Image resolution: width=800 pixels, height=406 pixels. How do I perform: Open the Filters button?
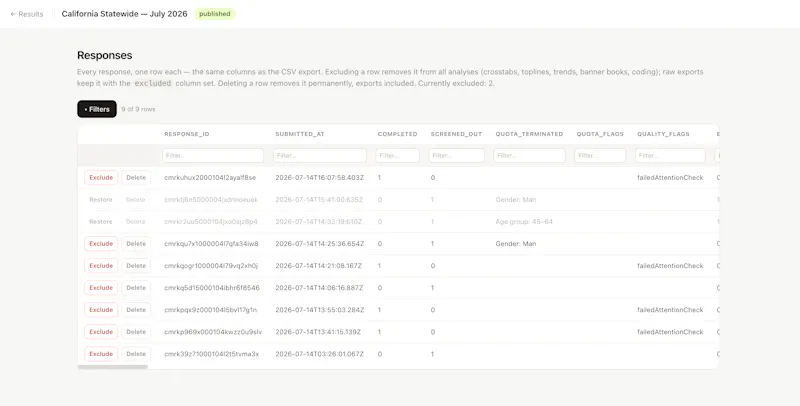[97, 109]
